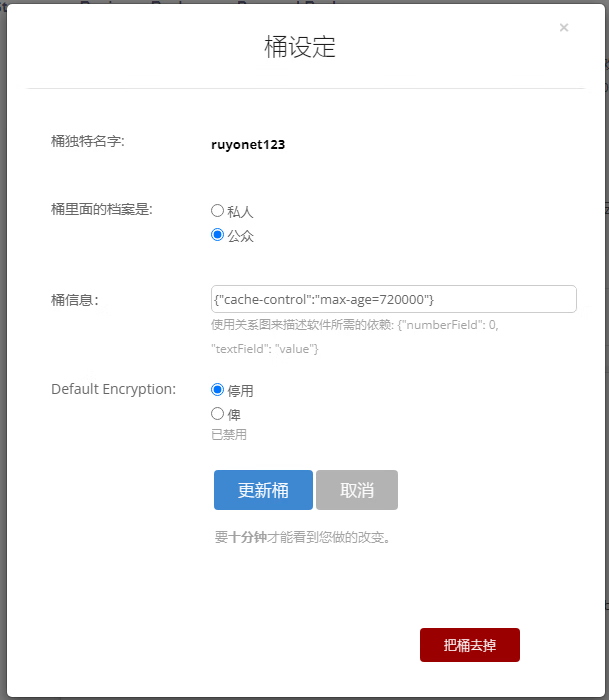This screenshot has height=700, width=609.
Task: Click the 俾 label text
Action: (x=234, y=414)
